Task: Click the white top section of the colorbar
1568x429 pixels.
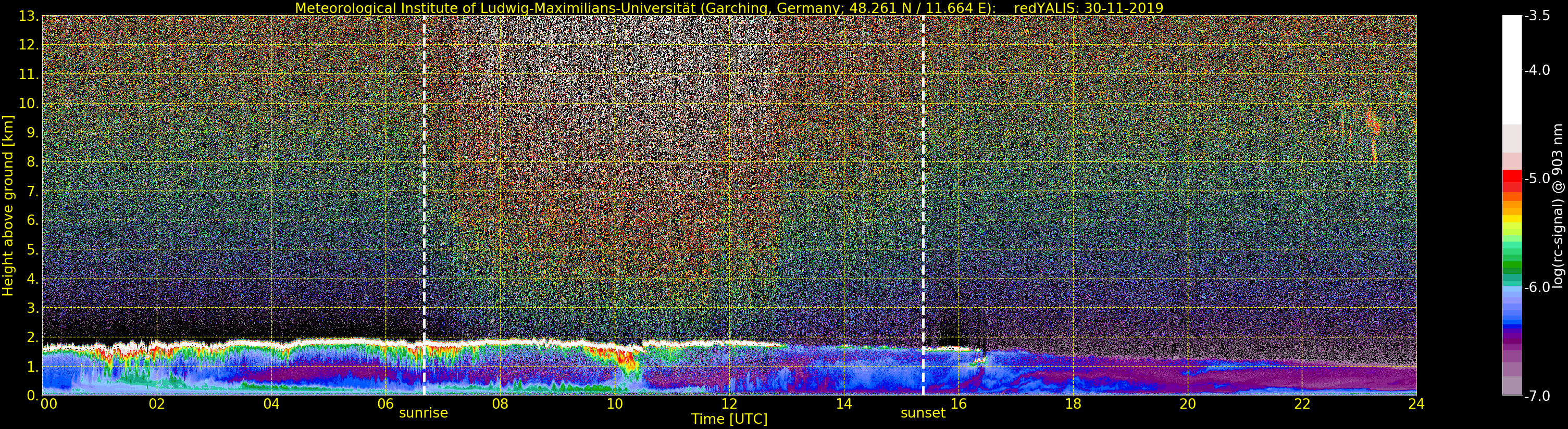Action: click(1512, 70)
